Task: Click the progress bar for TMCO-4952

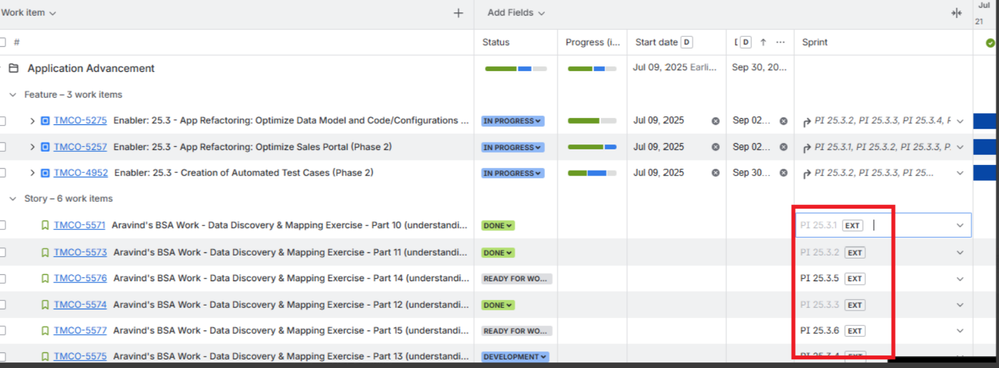Action: pyautogui.click(x=592, y=173)
